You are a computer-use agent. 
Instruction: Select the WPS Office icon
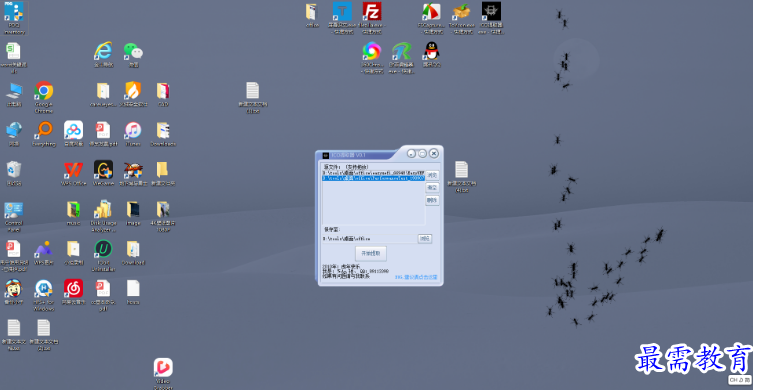74,170
